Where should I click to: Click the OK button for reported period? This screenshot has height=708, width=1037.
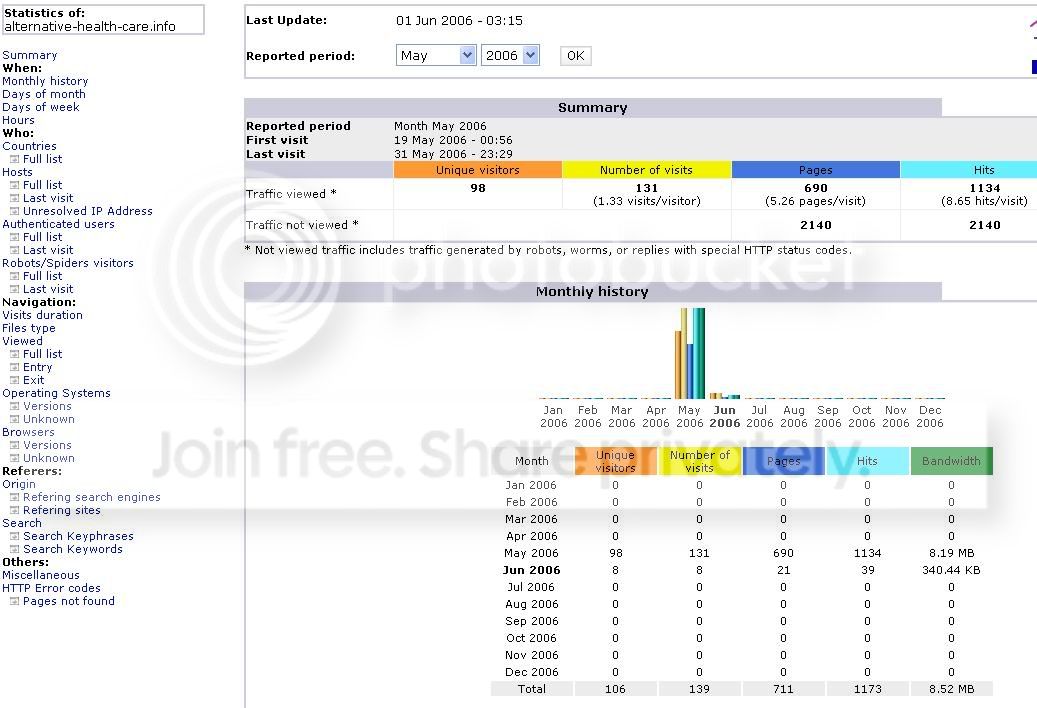[575, 56]
